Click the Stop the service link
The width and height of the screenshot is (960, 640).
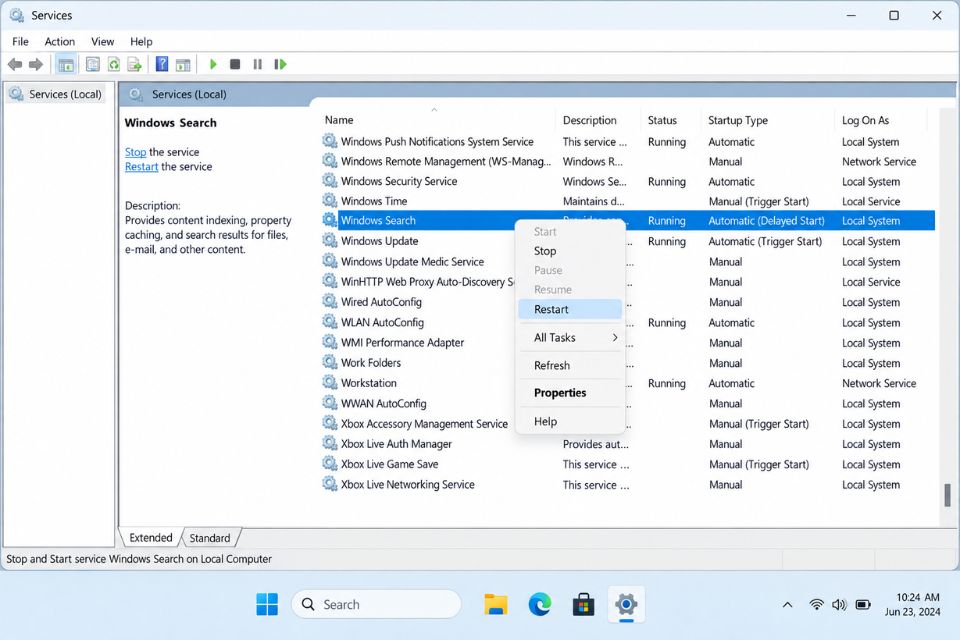point(135,152)
